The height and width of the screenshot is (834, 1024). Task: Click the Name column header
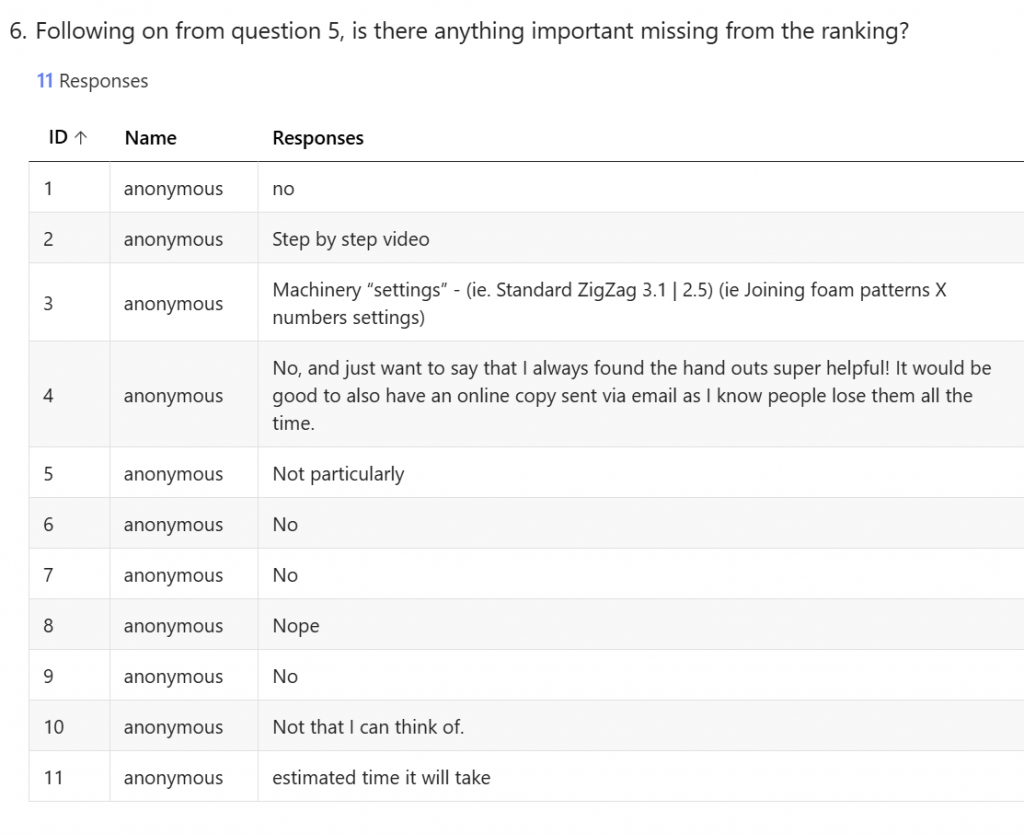click(150, 138)
